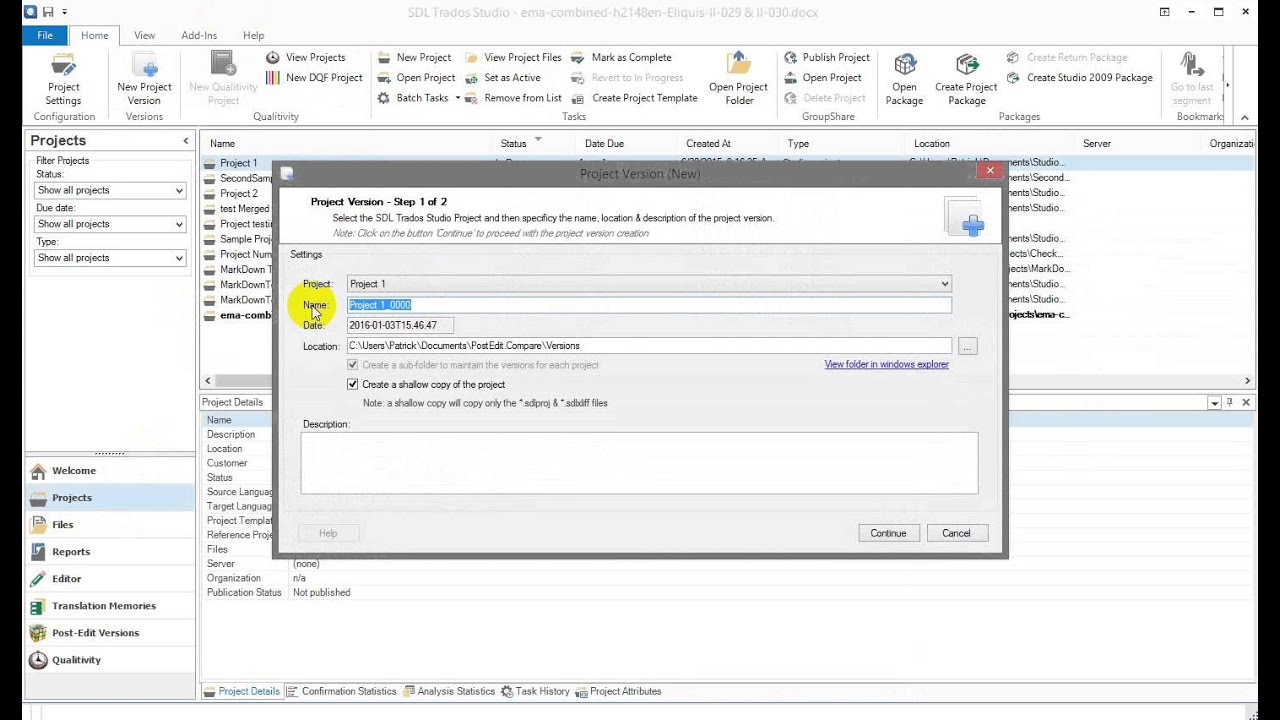Collapse the ribbon with the chevron

[1246, 117]
